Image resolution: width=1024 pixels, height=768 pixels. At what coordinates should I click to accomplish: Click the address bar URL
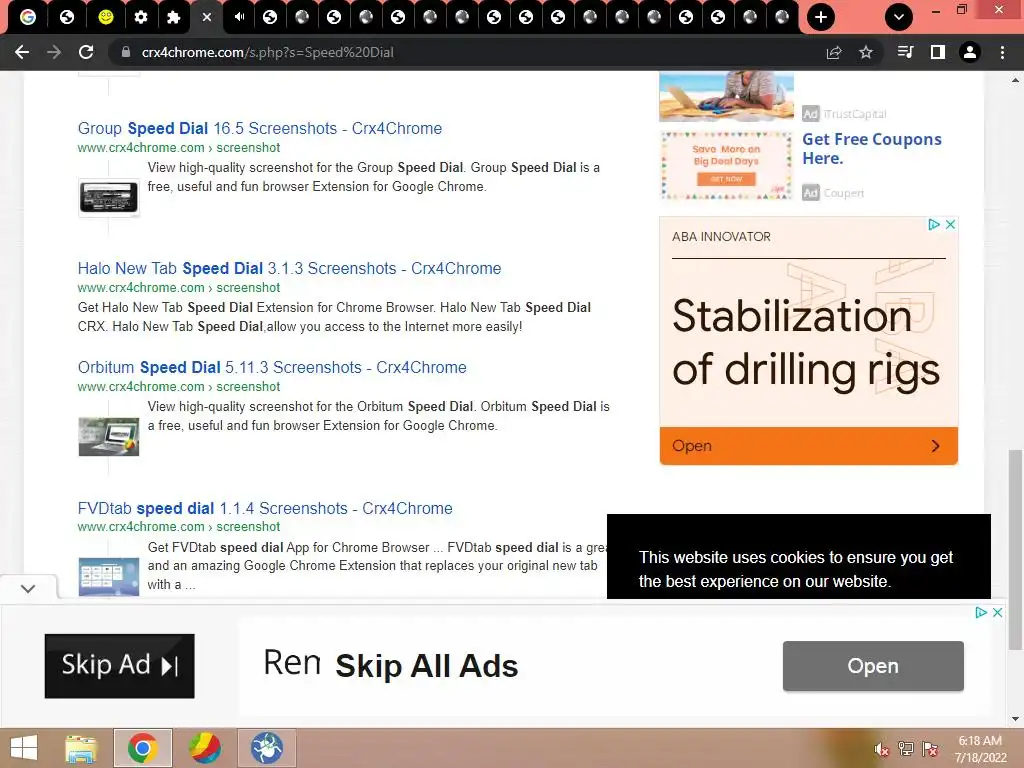[268, 52]
